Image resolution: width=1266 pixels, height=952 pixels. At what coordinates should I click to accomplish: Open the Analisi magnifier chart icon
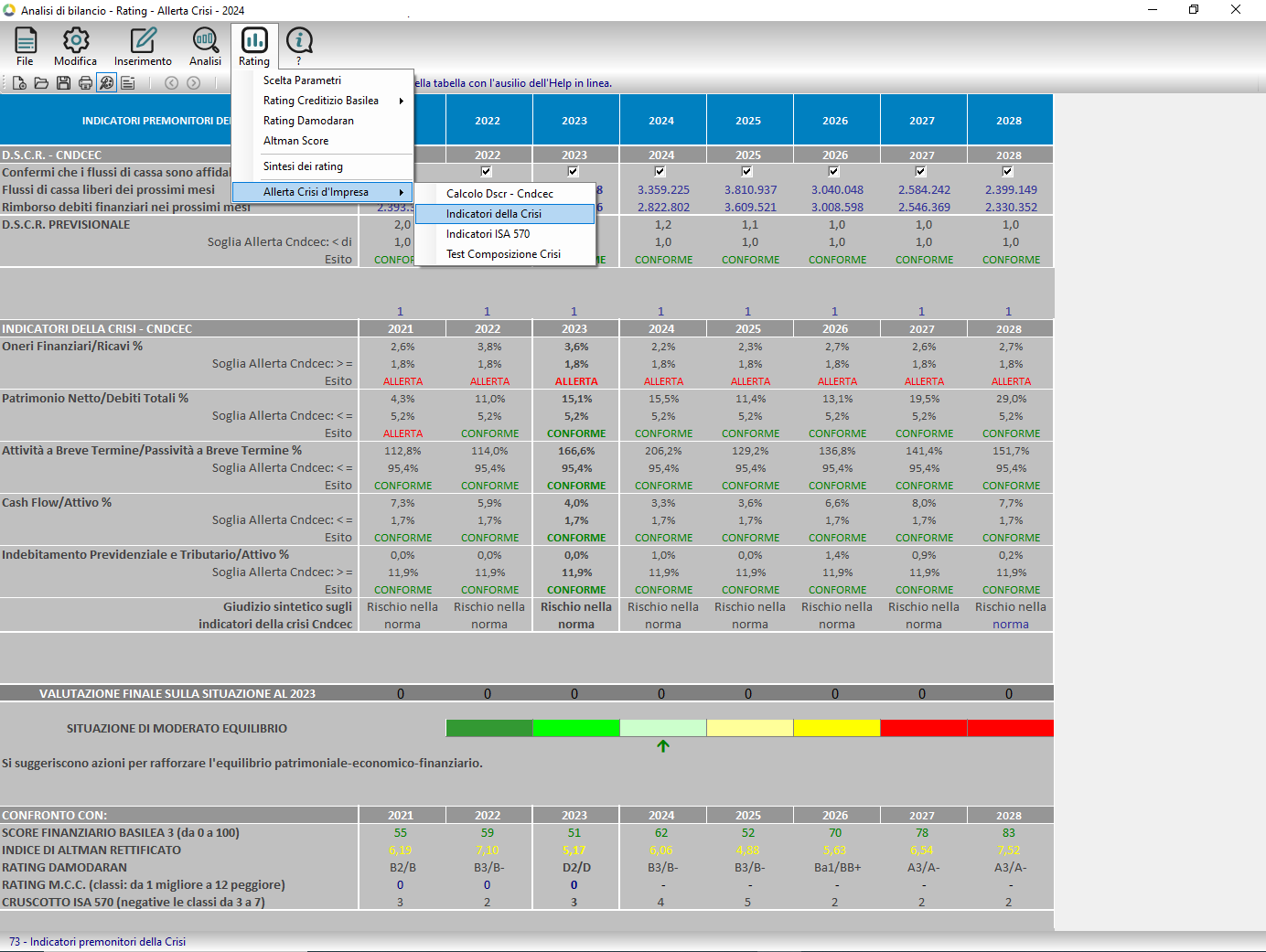pos(205,46)
